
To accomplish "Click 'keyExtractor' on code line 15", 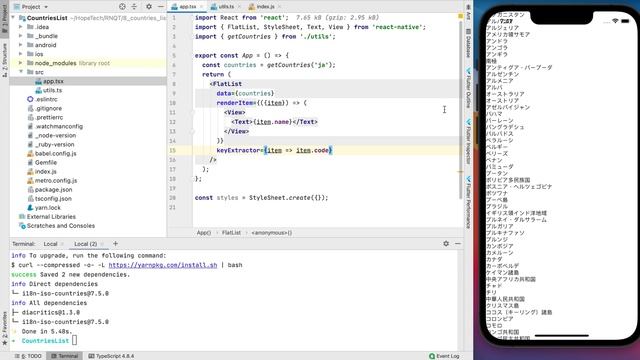I will point(238,150).
